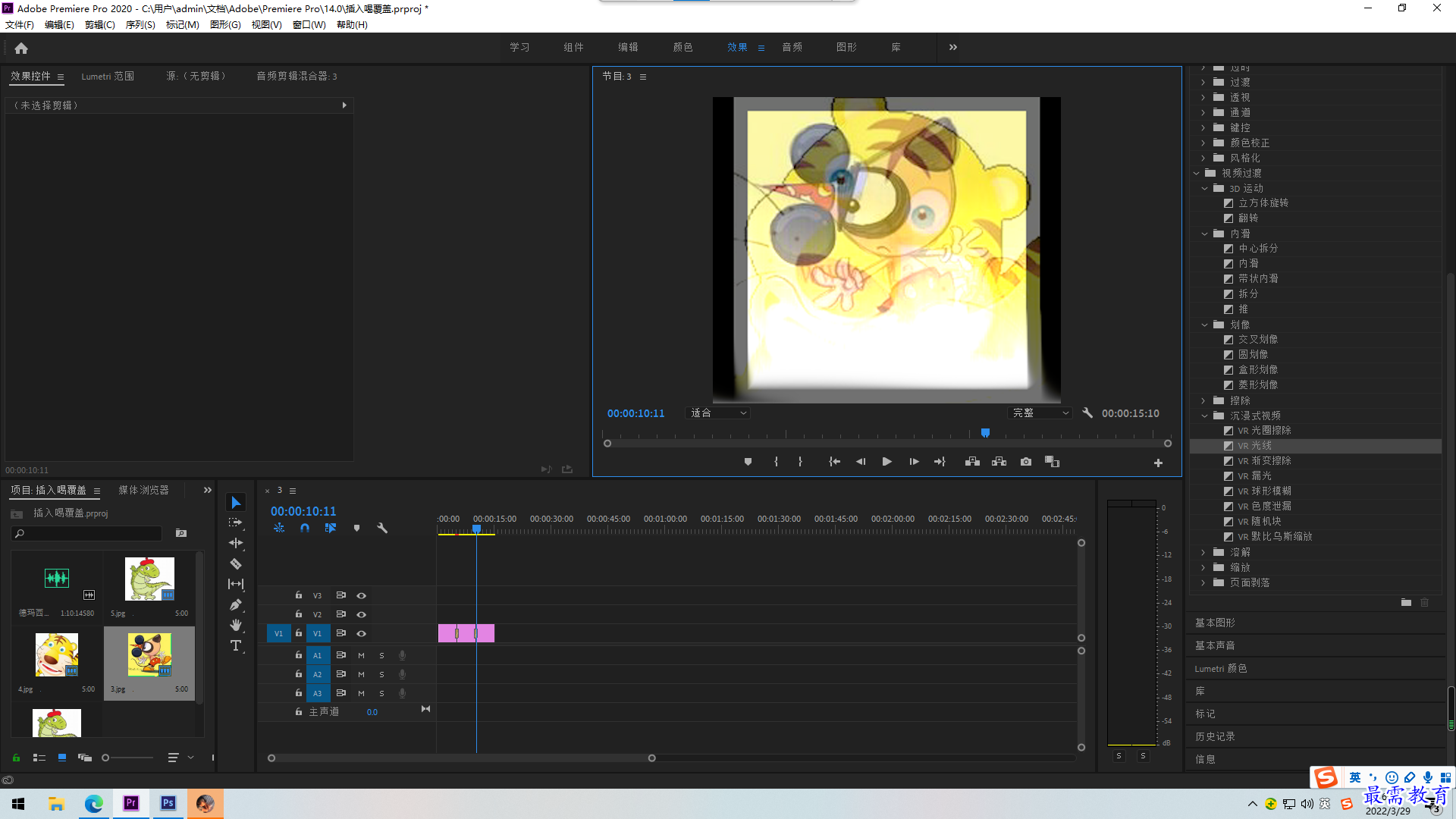The height and width of the screenshot is (819, 1456).
Task: Toggle lock on V3 track
Action: tap(299, 595)
